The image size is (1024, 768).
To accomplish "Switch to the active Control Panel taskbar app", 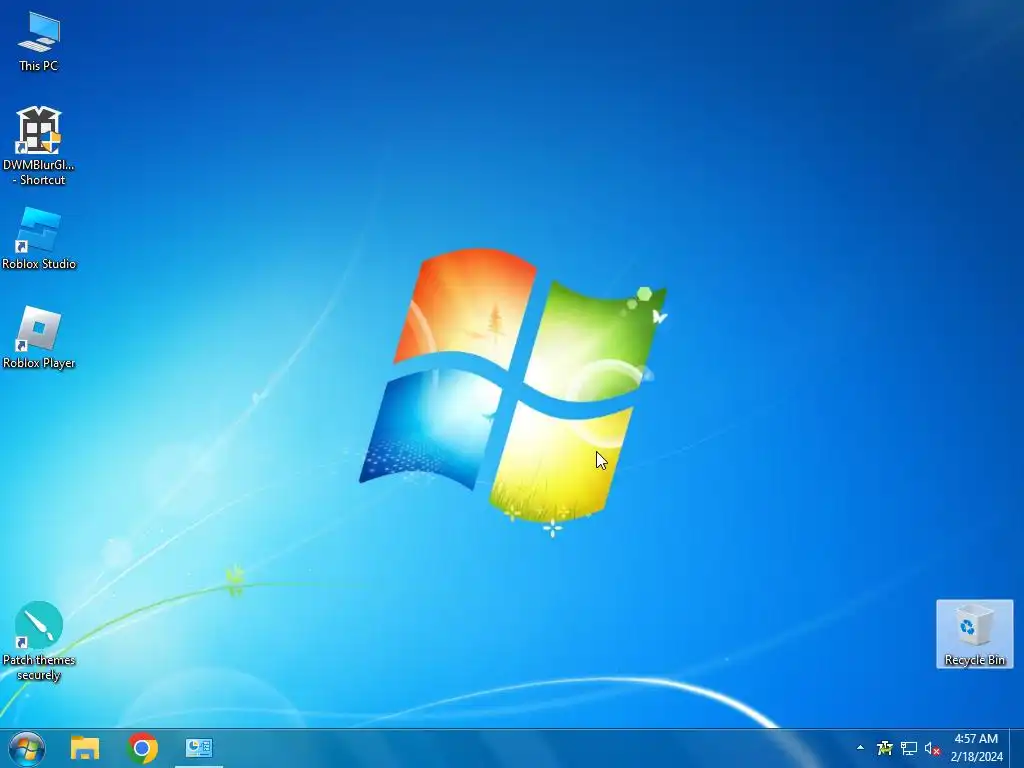I will [x=199, y=748].
